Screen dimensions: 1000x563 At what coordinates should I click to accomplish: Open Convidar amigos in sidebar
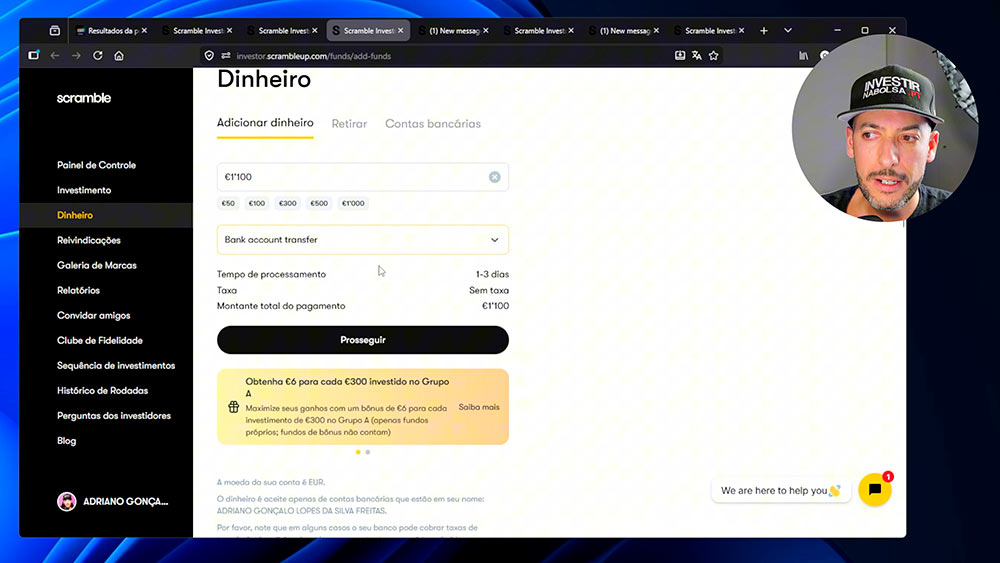coord(93,316)
